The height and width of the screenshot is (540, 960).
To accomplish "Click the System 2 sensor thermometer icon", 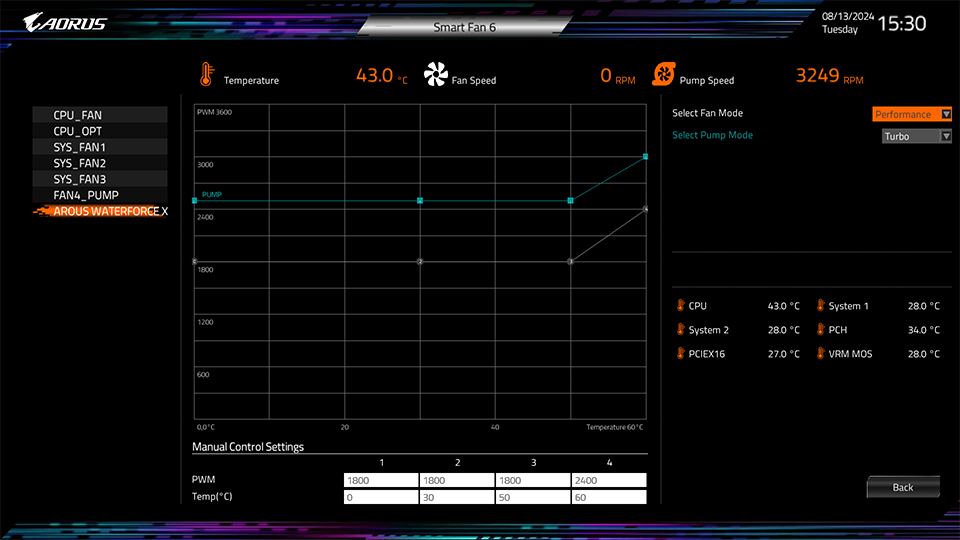I will click(x=680, y=329).
